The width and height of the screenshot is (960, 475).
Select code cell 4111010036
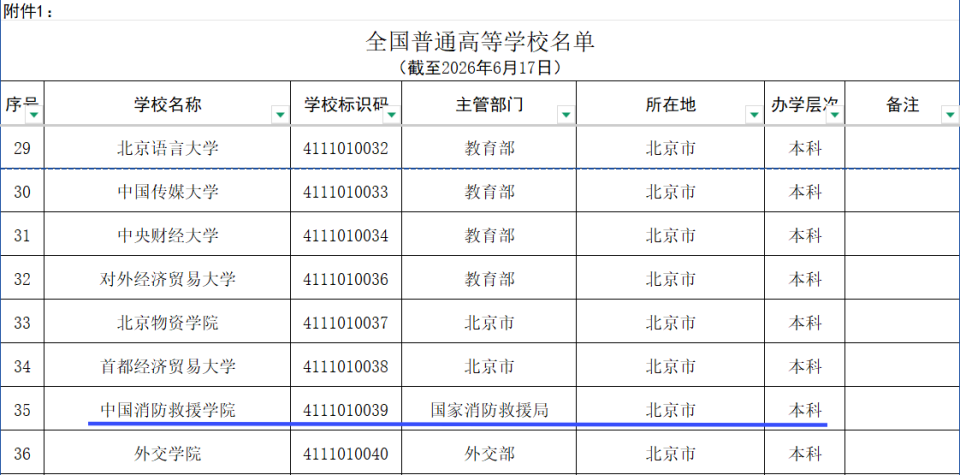[x=346, y=279]
